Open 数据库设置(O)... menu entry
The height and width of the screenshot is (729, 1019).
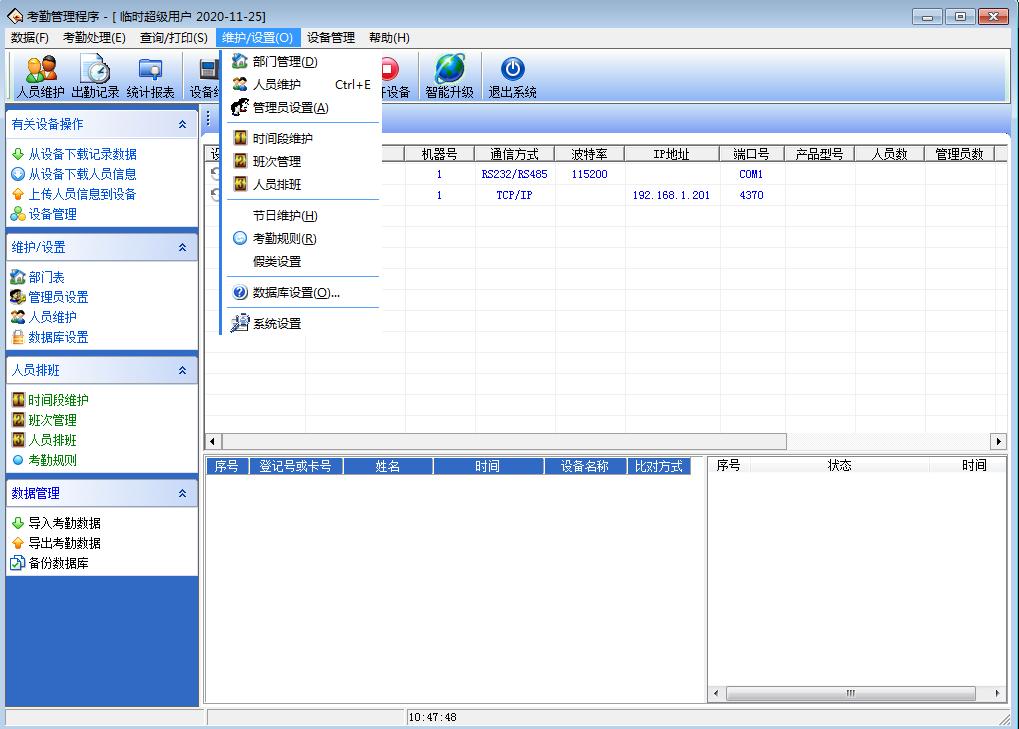click(296, 293)
